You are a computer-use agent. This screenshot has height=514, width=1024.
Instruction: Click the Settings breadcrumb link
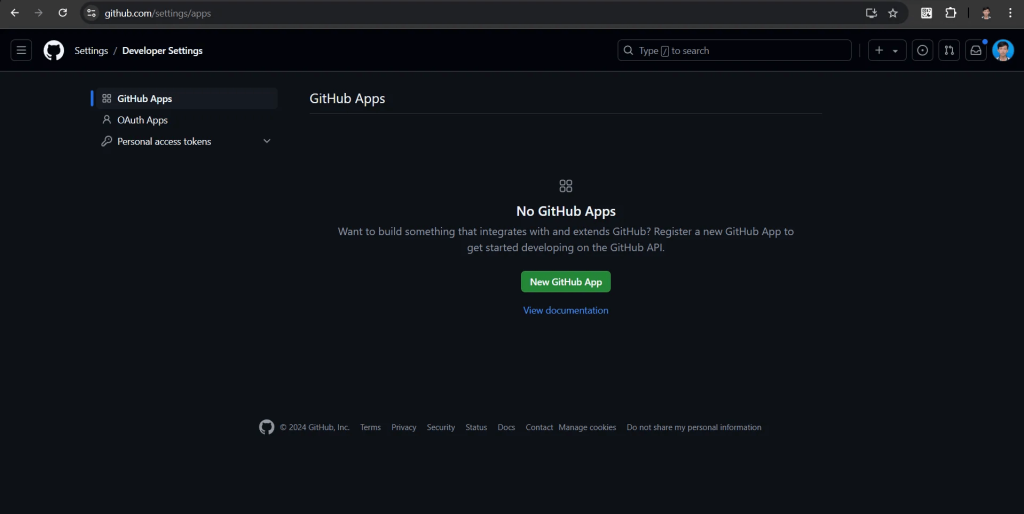91,51
